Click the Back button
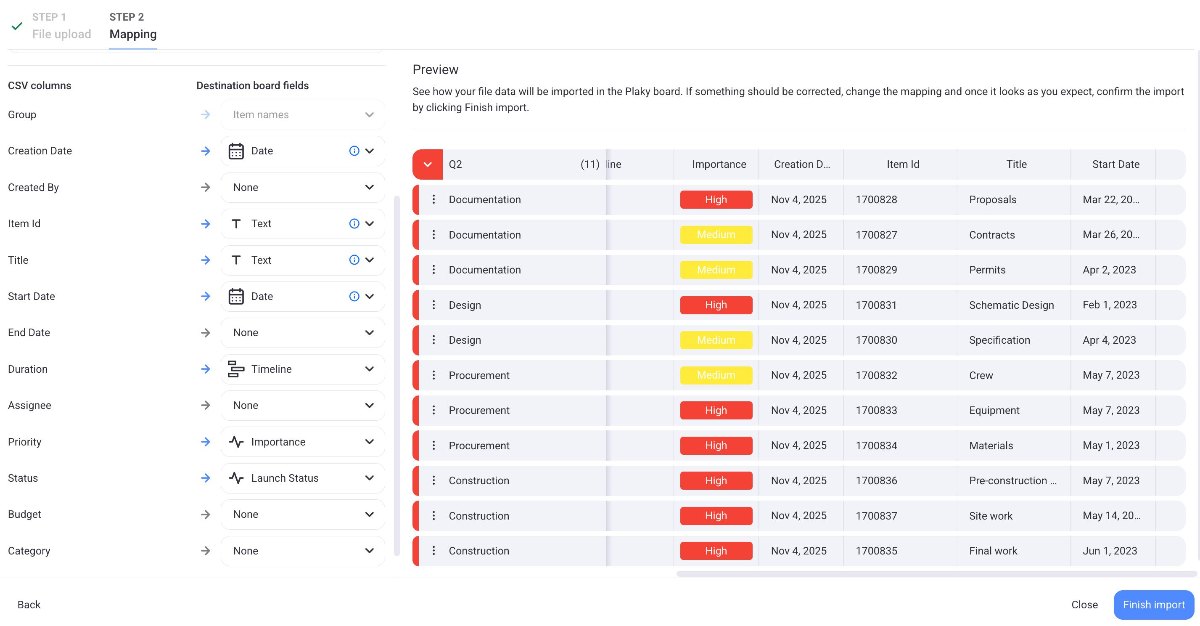This screenshot has height=626, width=1200. 29,605
